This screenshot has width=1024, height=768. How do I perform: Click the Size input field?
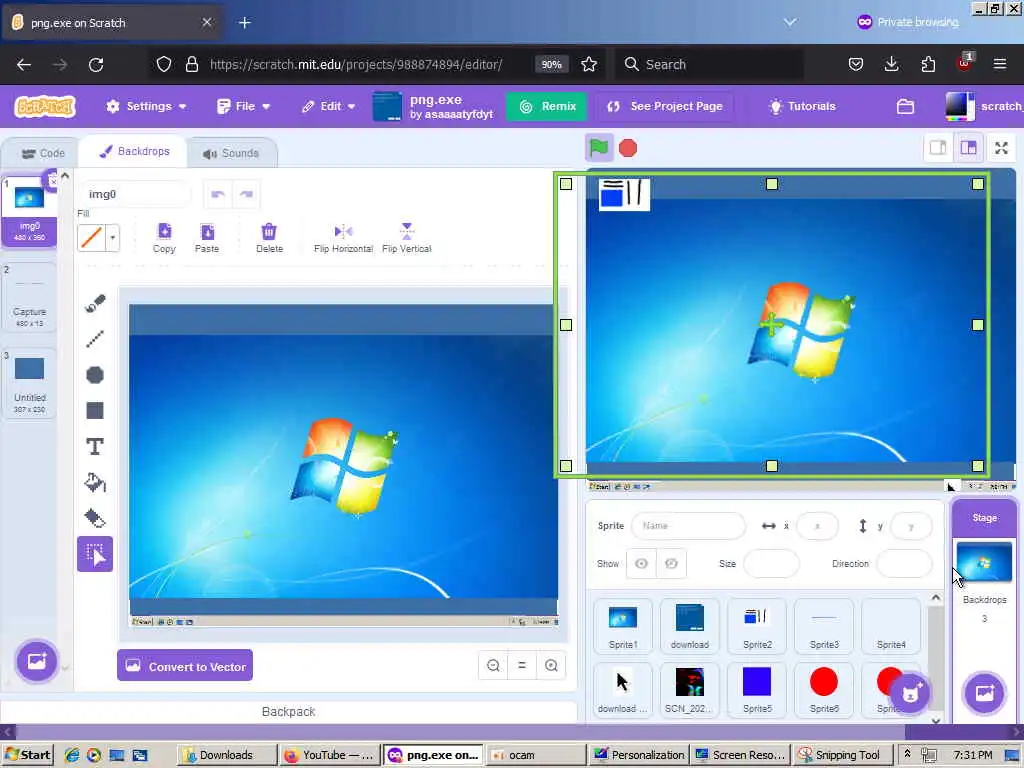pyautogui.click(x=771, y=564)
